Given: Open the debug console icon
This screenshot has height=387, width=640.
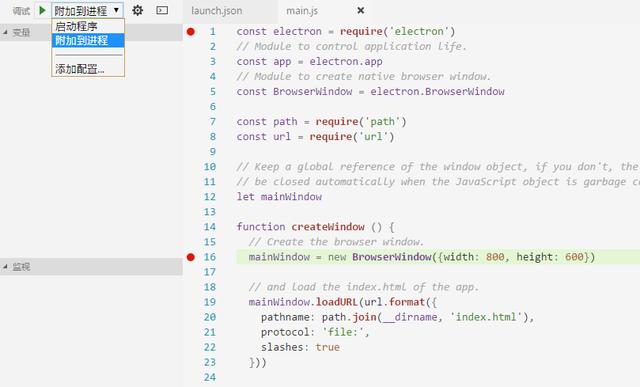Looking at the screenshot, I should (x=162, y=10).
